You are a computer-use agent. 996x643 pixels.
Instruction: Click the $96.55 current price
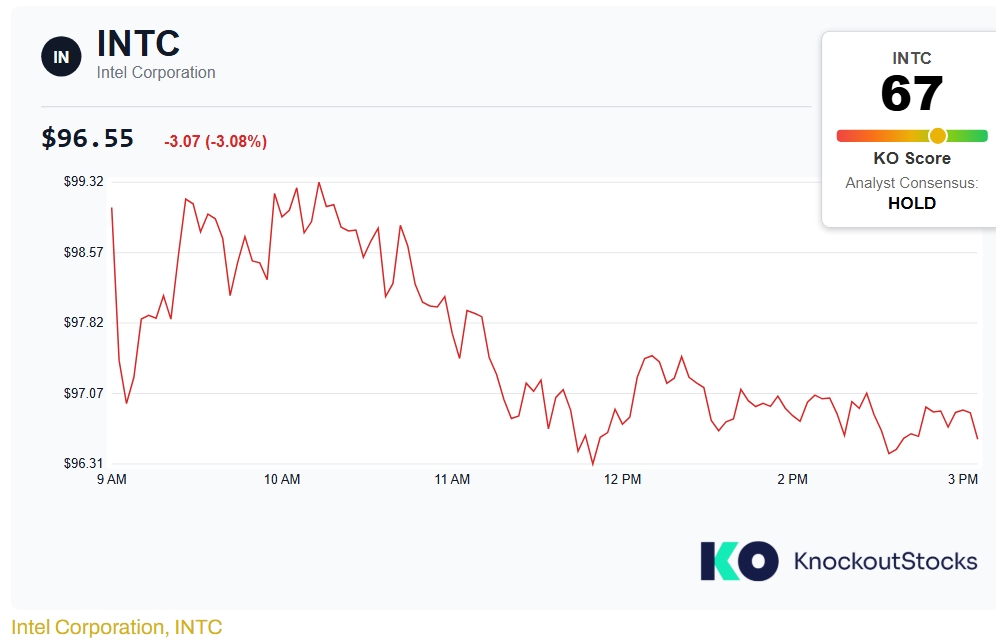pos(88,139)
